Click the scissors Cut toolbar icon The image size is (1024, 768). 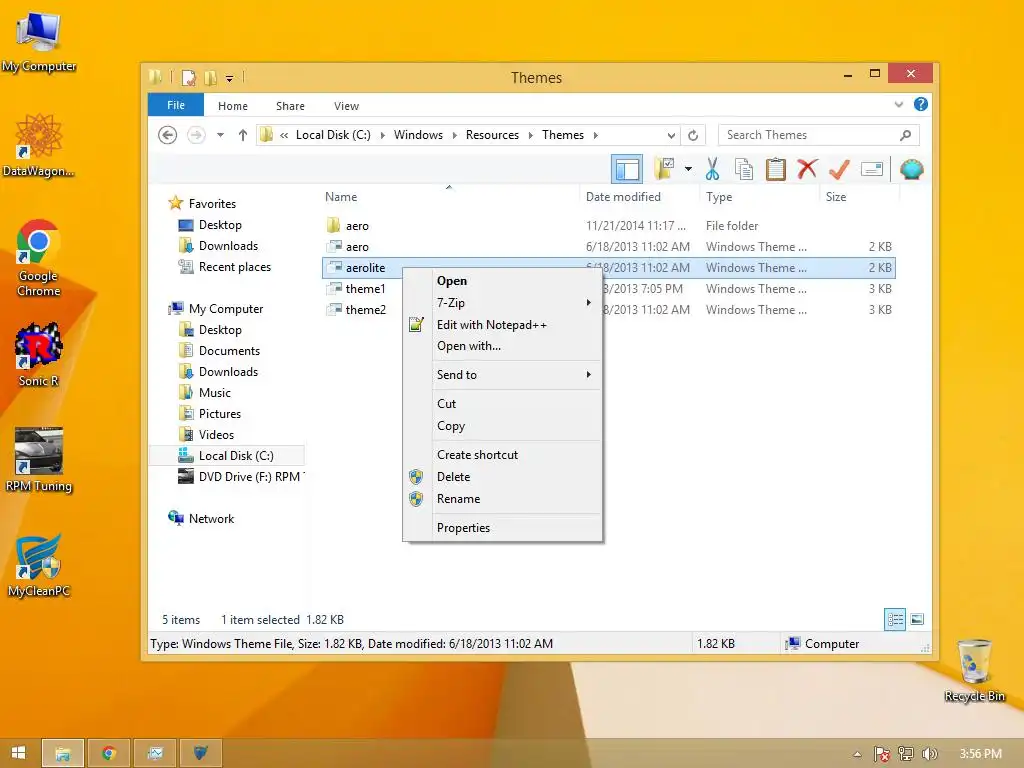click(712, 169)
